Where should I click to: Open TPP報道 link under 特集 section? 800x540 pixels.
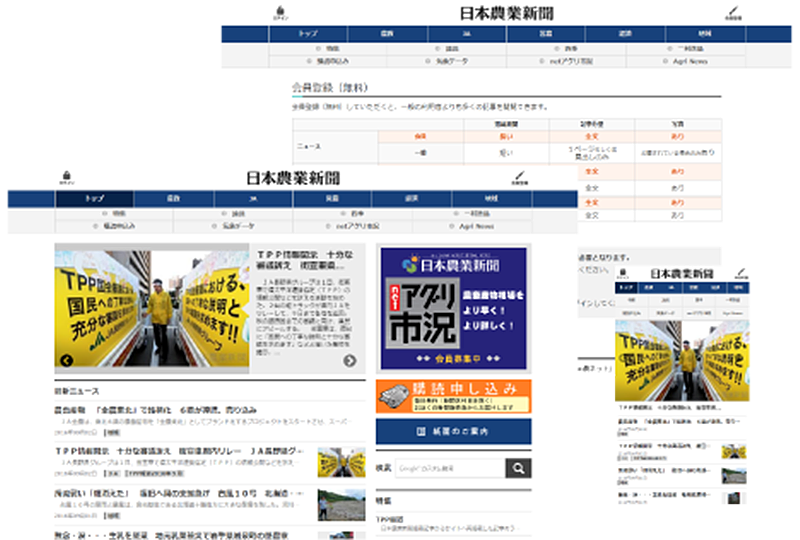390,519
